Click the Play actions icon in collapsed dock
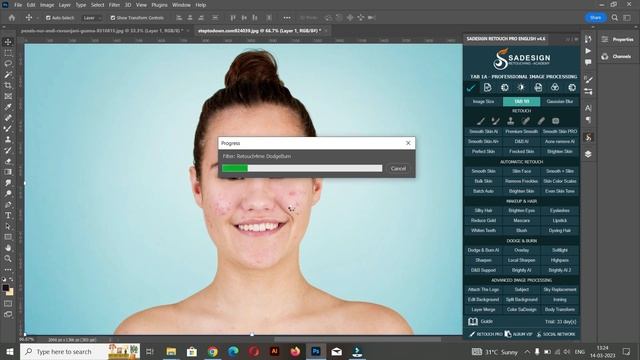This screenshot has width=640, height=360. pos(588,51)
